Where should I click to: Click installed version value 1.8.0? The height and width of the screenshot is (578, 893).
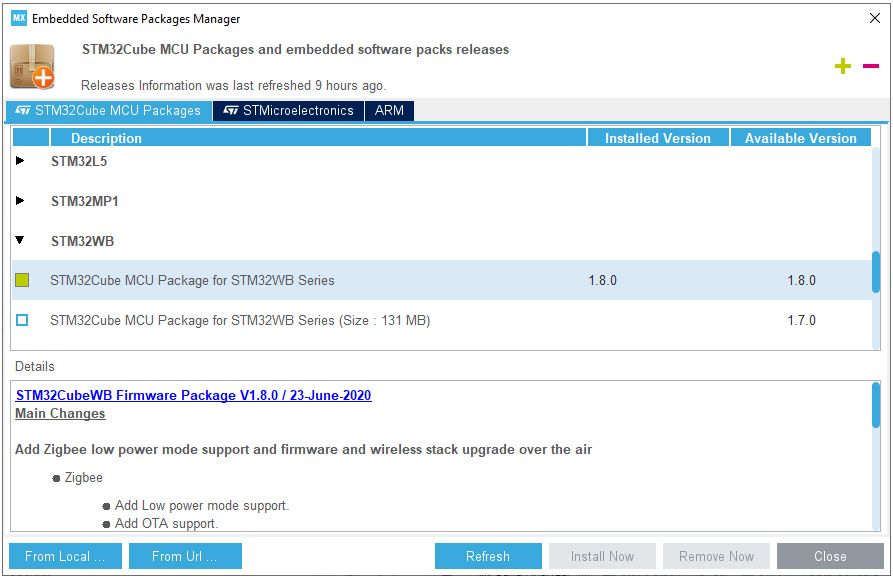point(603,280)
